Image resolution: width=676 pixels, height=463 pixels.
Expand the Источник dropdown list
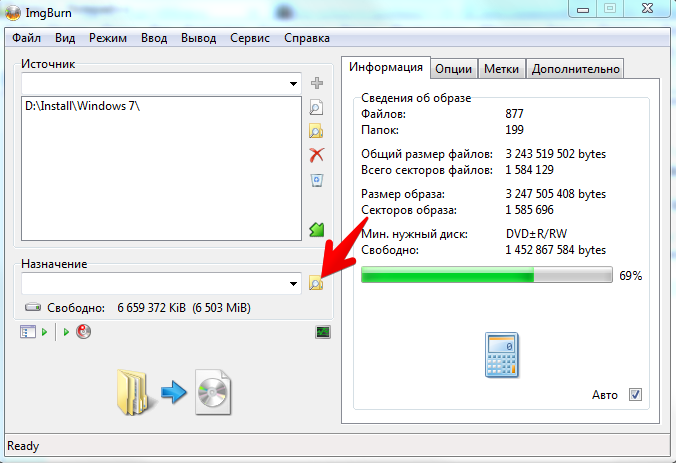[x=293, y=84]
